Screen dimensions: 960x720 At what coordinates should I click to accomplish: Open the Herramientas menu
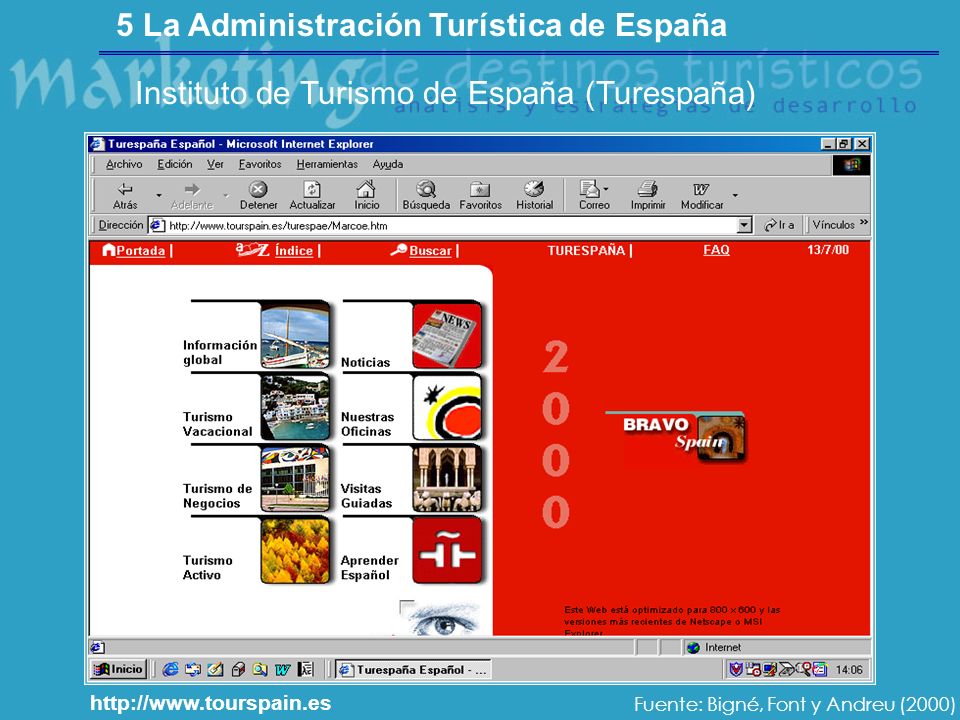tap(327, 164)
